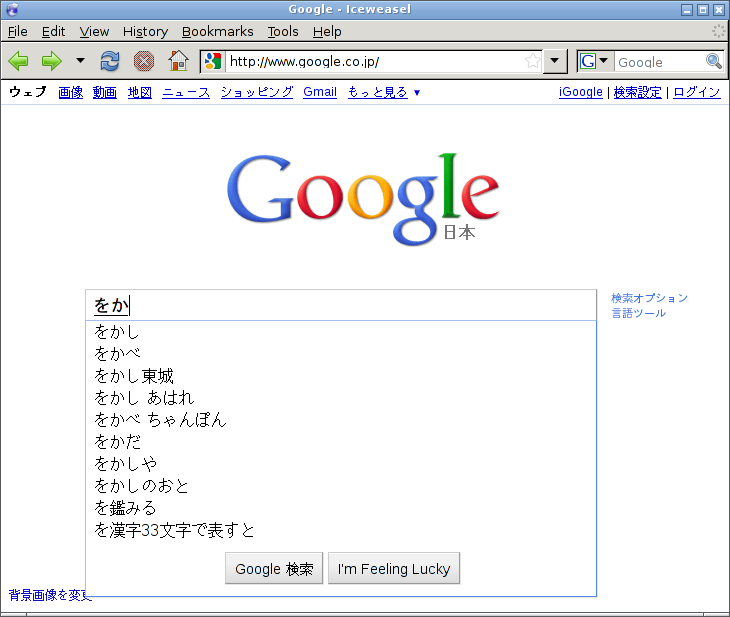Open the View menu
The image size is (730, 617).
click(x=94, y=32)
